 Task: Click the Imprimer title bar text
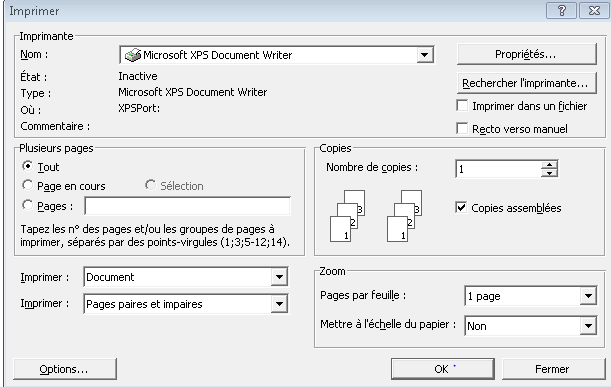(x=34, y=11)
